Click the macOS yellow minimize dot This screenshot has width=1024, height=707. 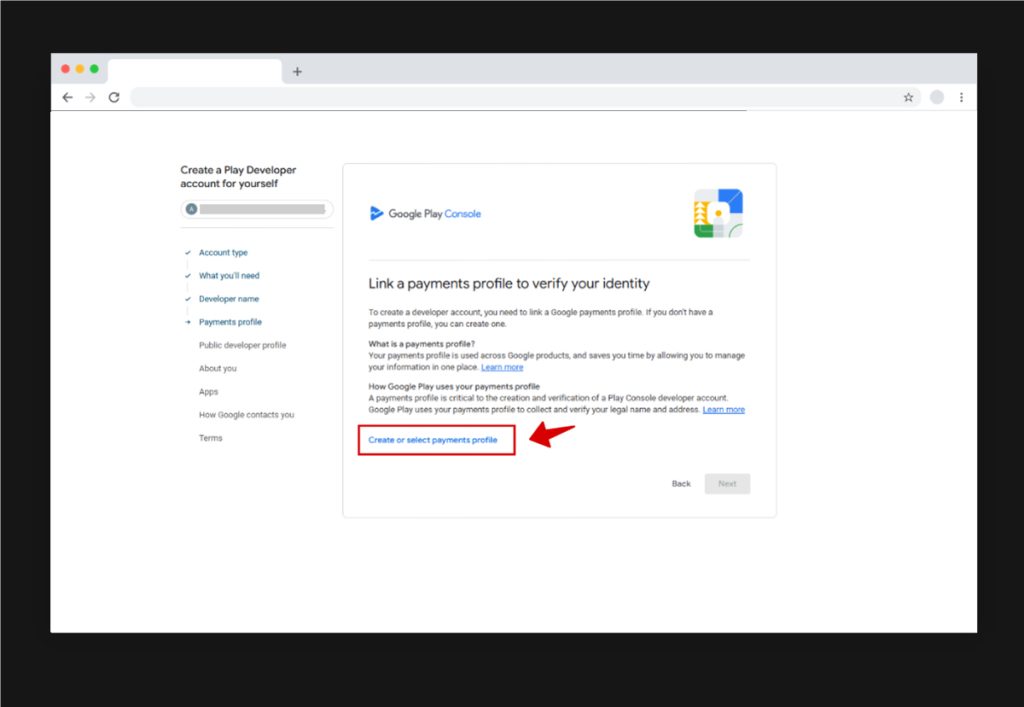[80, 69]
